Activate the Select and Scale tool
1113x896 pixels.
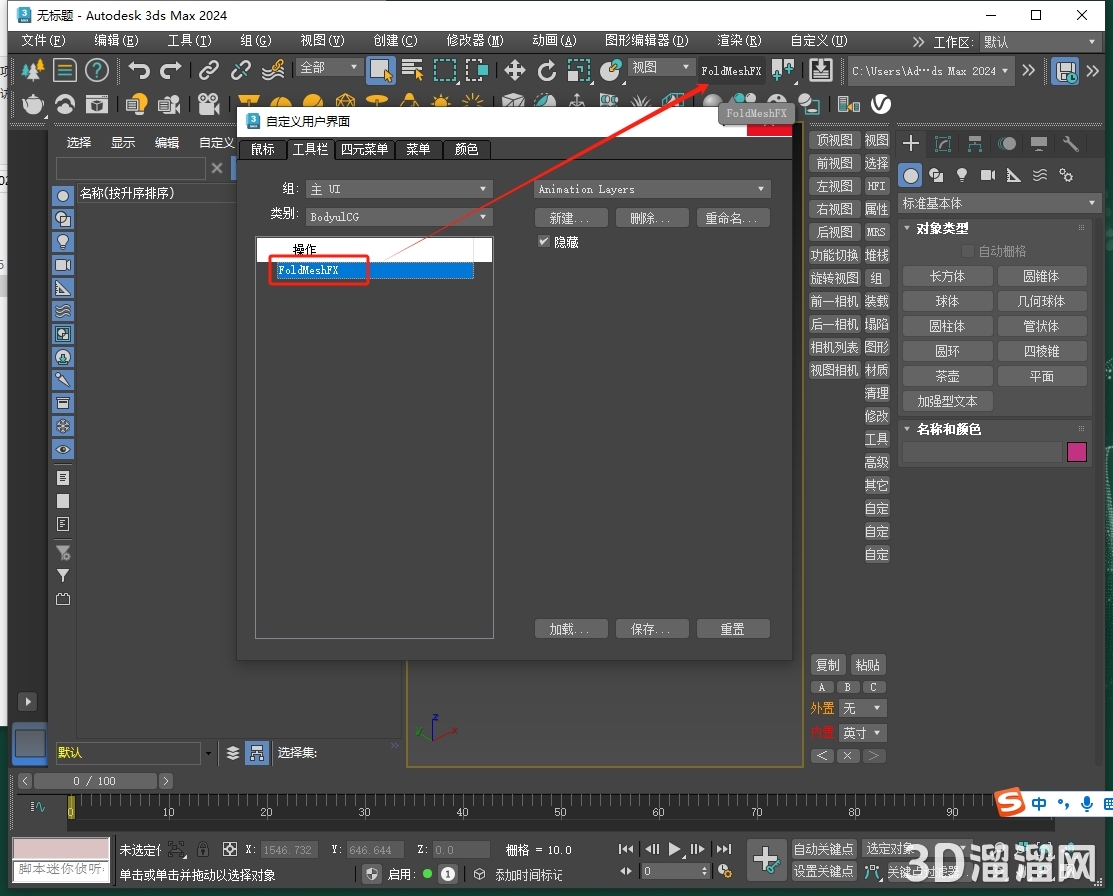[579, 70]
